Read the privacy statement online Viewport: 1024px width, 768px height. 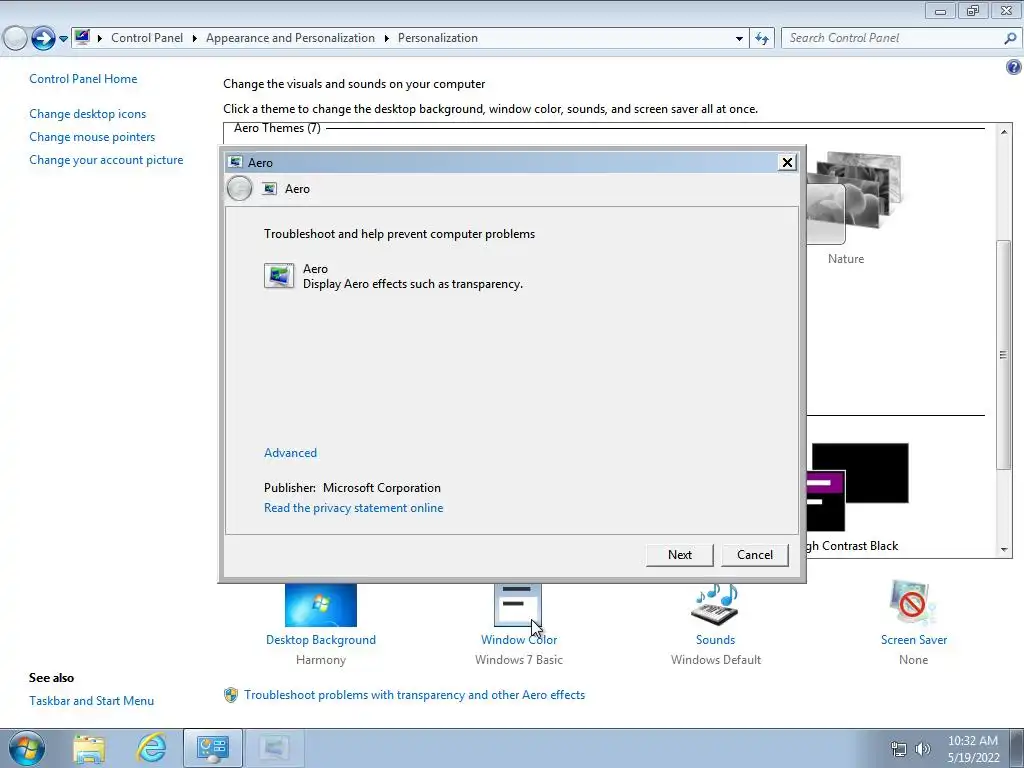(x=353, y=507)
